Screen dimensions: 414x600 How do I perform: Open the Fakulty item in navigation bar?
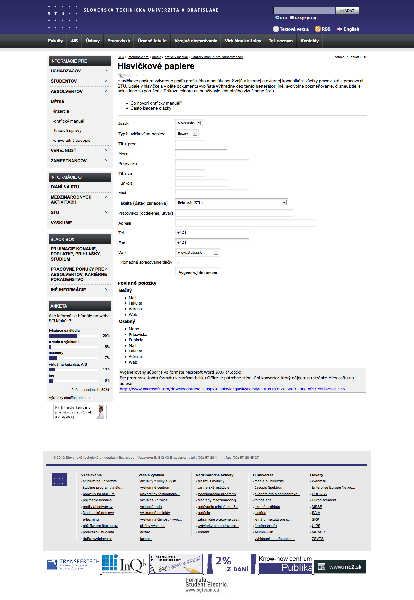click(x=55, y=41)
